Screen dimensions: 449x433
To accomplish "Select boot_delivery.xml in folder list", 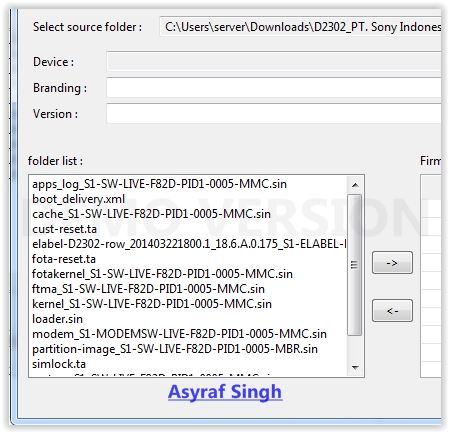I will point(78,199).
